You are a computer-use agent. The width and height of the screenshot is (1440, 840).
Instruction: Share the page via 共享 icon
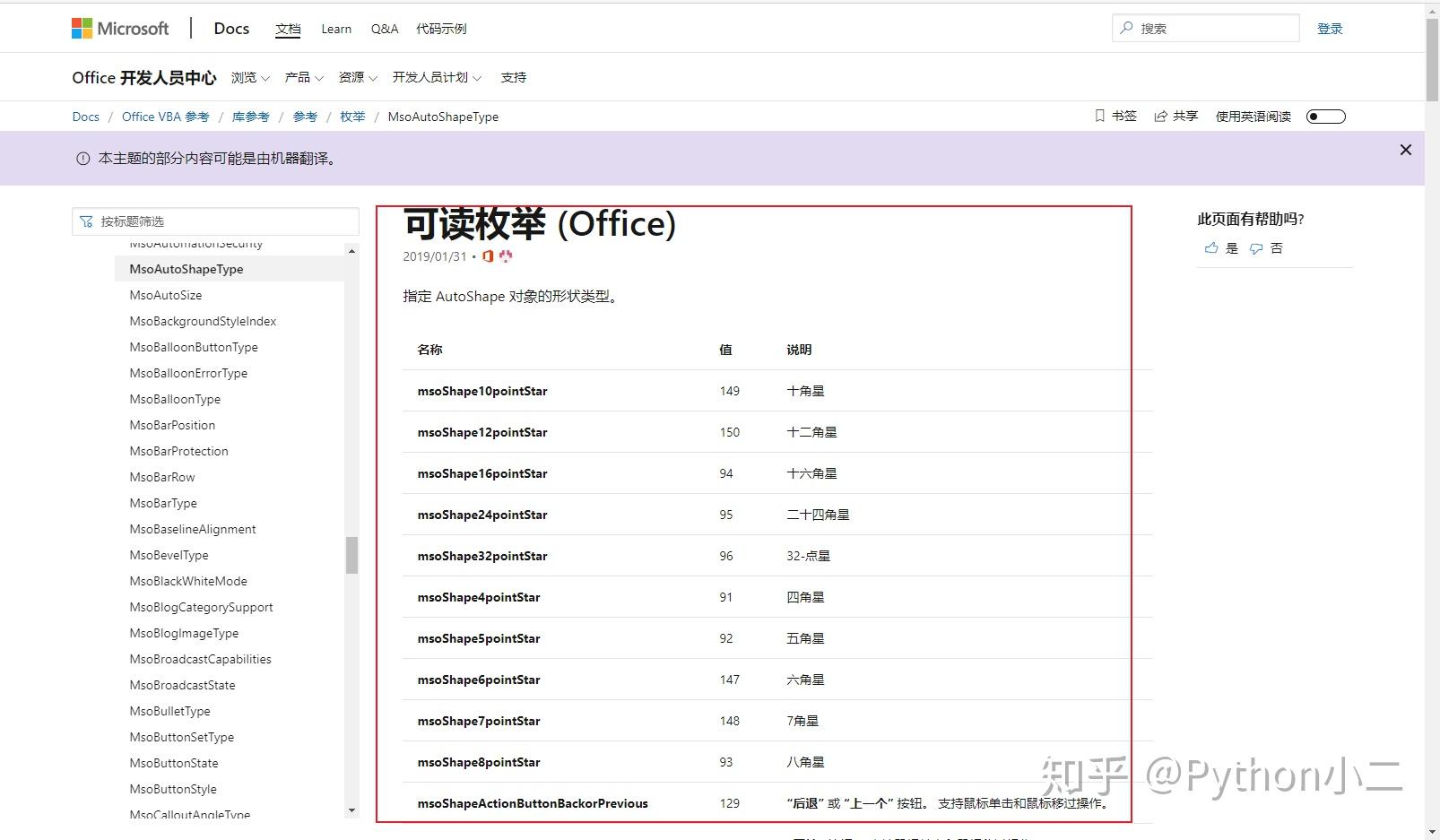(x=1160, y=115)
